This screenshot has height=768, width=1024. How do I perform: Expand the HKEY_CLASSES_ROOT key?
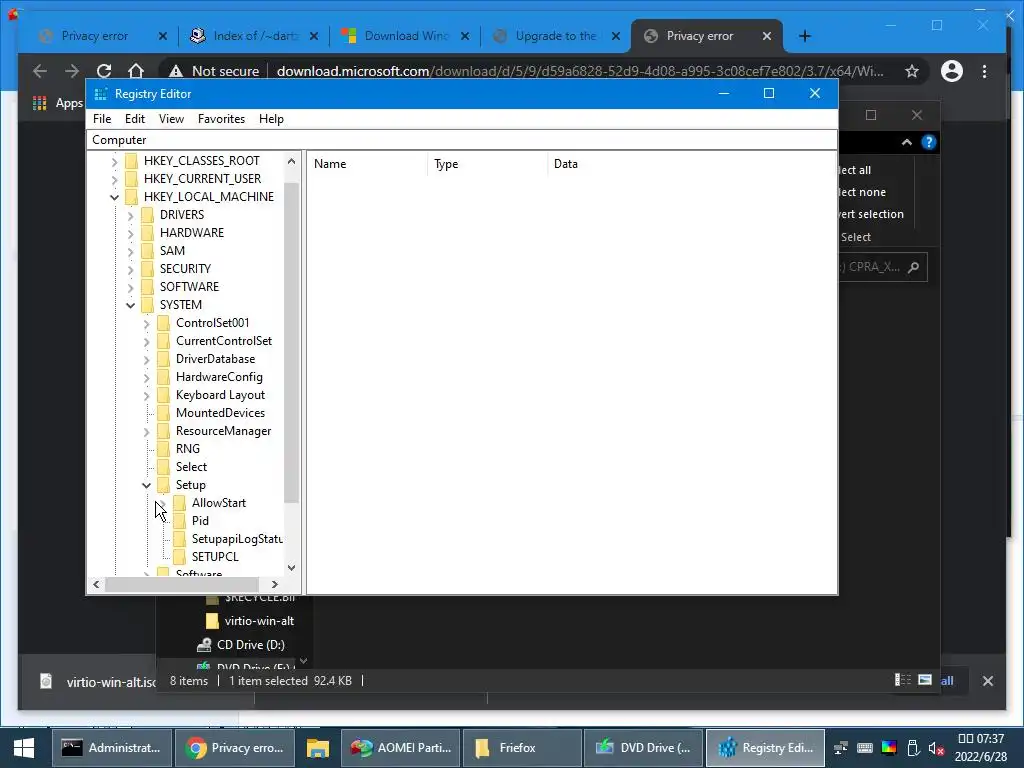114,161
